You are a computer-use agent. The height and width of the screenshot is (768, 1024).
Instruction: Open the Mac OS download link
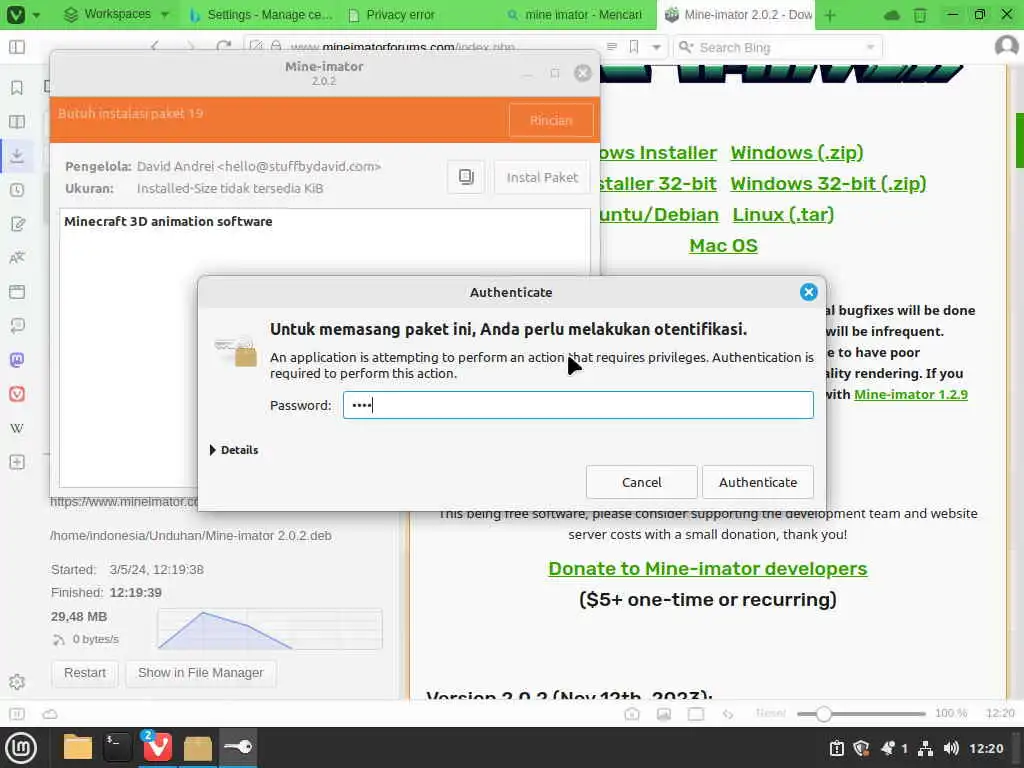[x=724, y=246]
